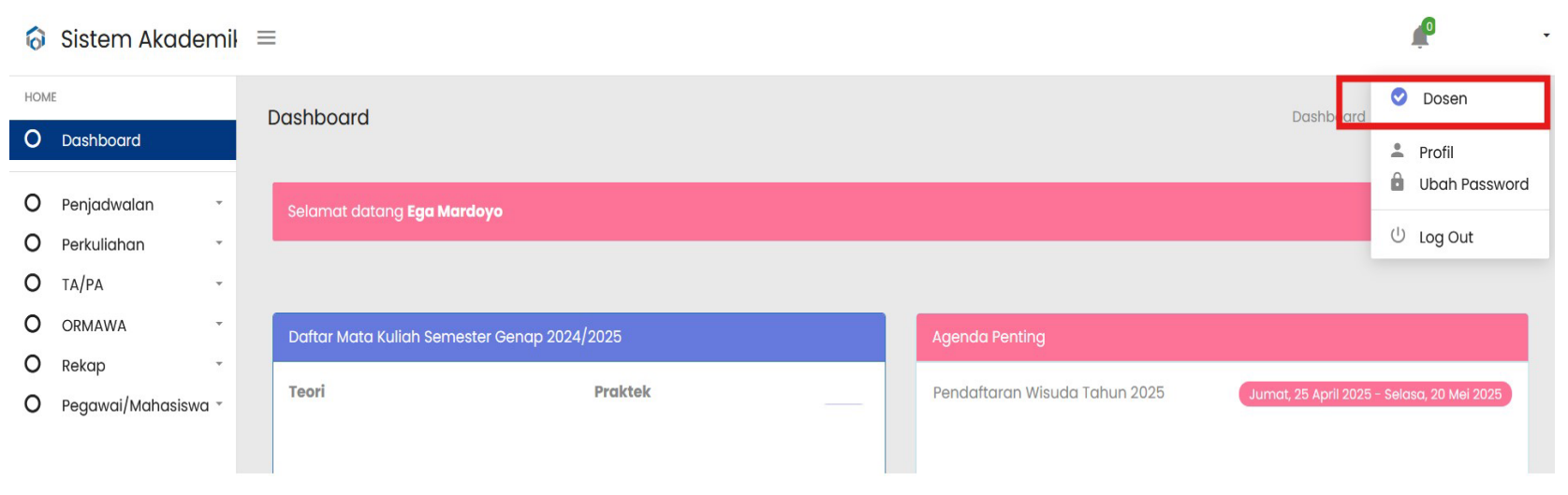Viewport: 1568px width, 495px height.
Task: Click the person icon beside Profil
Action: pyautogui.click(x=1398, y=151)
